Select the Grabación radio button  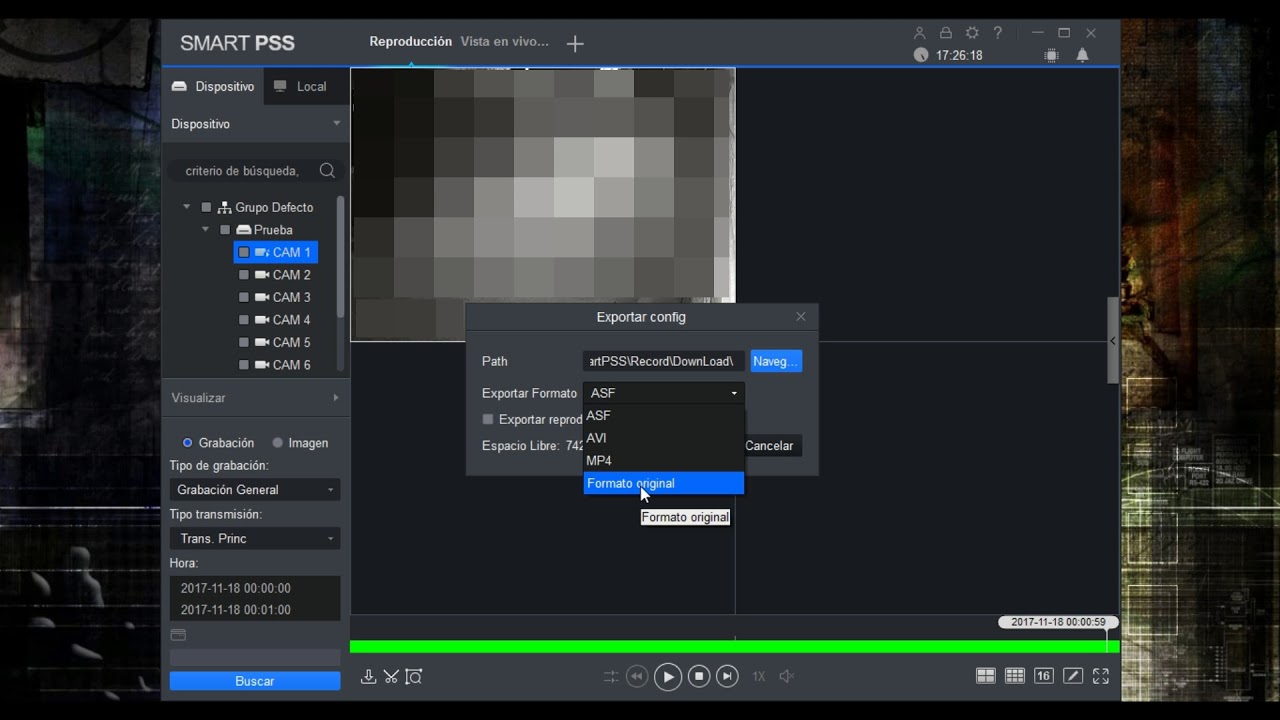tap(187, 443)
